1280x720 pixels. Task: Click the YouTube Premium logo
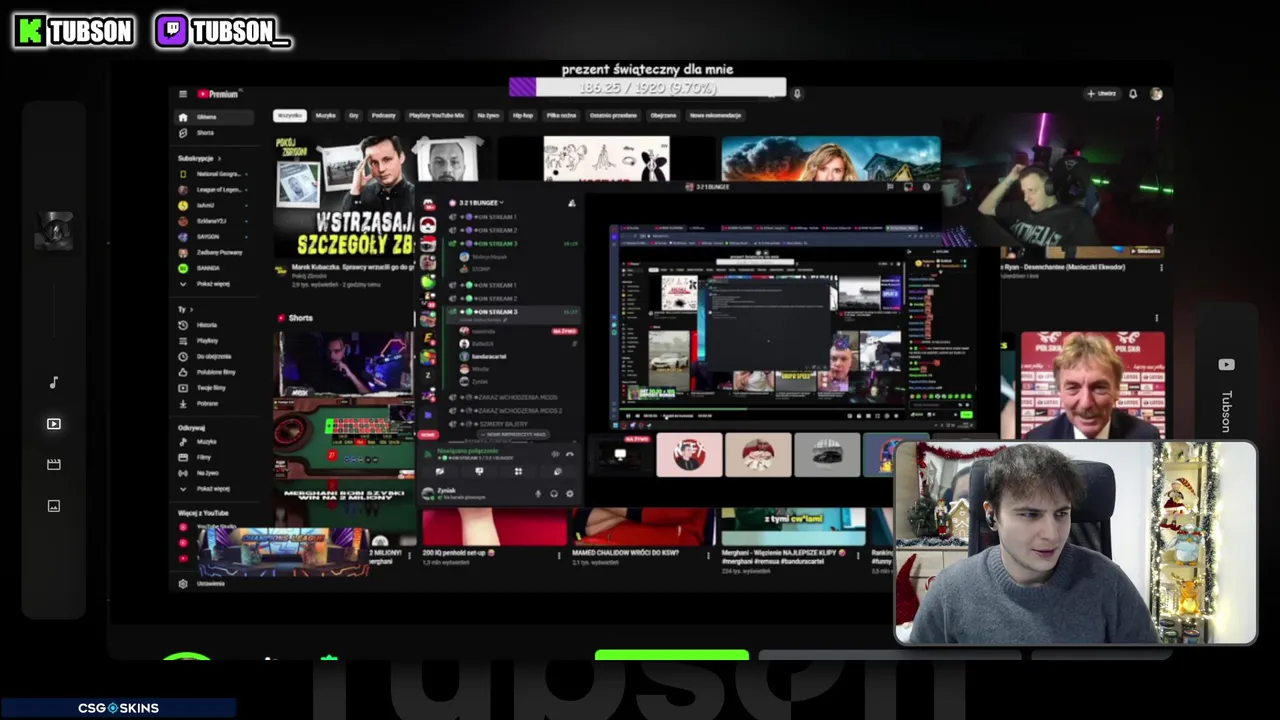[x=217, y=94]
